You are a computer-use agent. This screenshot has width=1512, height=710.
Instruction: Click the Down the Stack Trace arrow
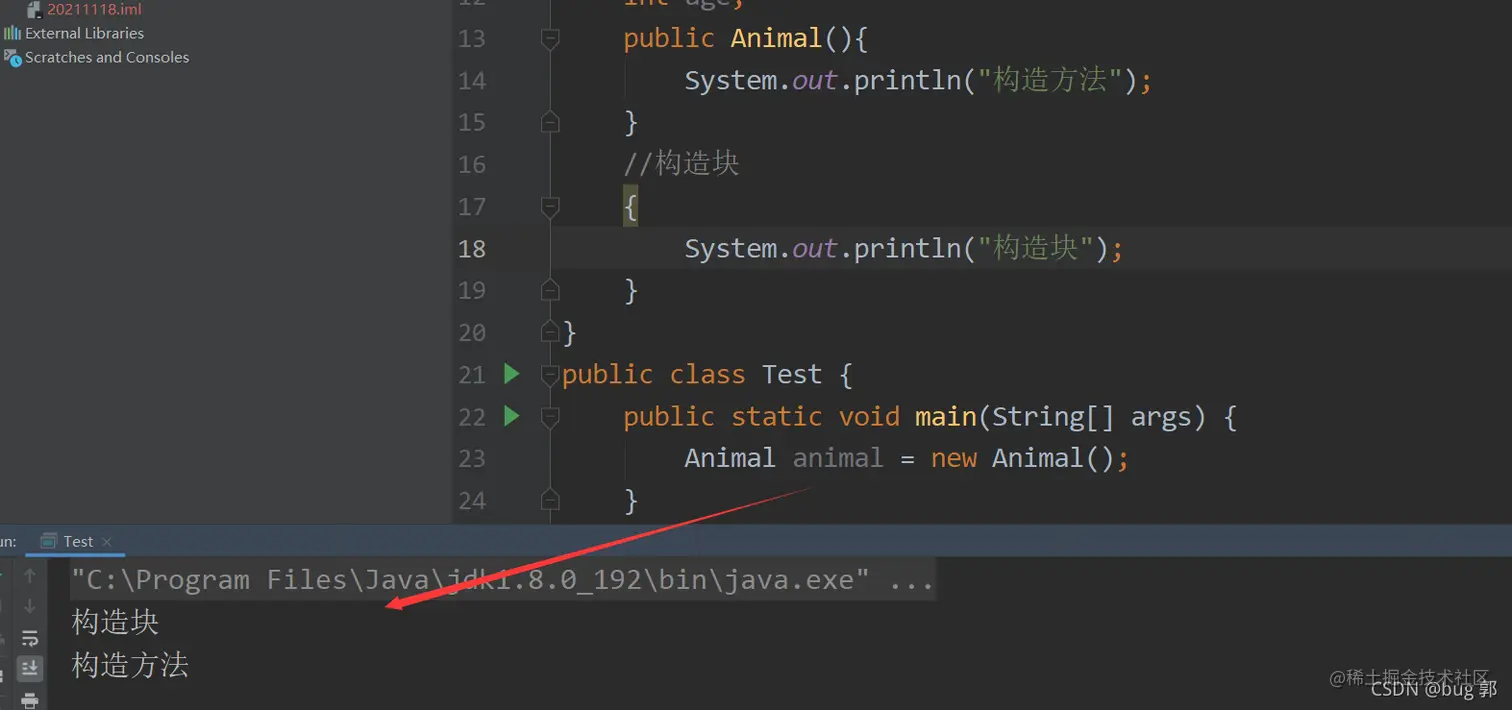[x=30, y=606]
